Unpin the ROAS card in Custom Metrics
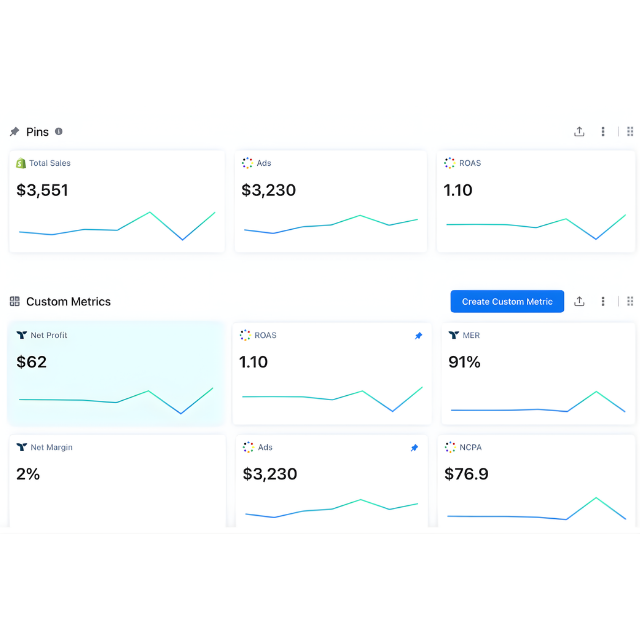 click(x=418, y=336)
